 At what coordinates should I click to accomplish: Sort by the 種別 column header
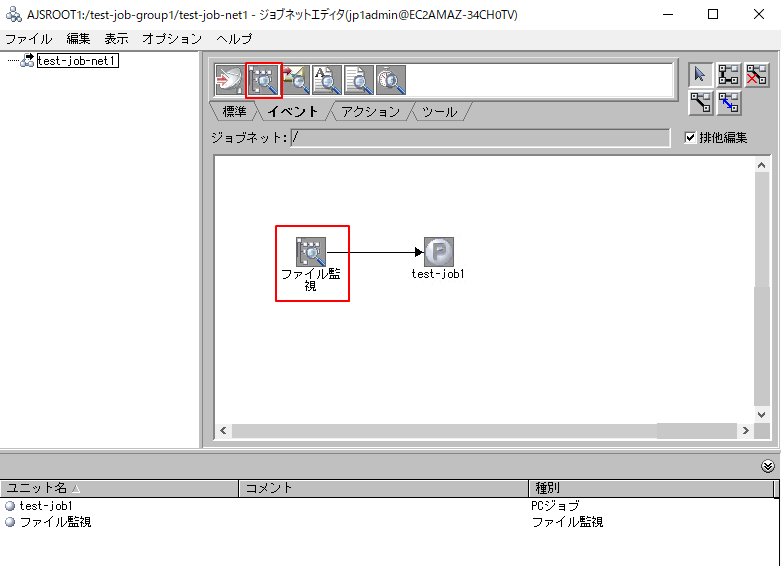pyautogui.click(x=651, y=488)
